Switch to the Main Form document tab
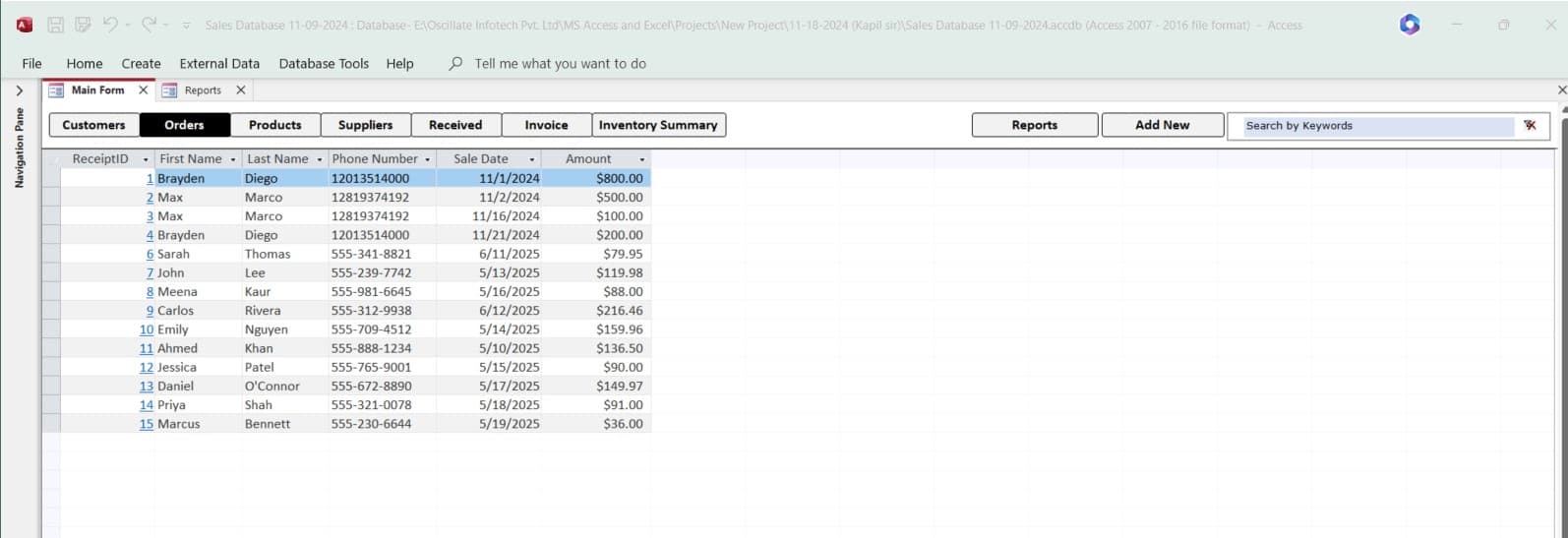The image size is (1568, 538). tap(97, 90)
